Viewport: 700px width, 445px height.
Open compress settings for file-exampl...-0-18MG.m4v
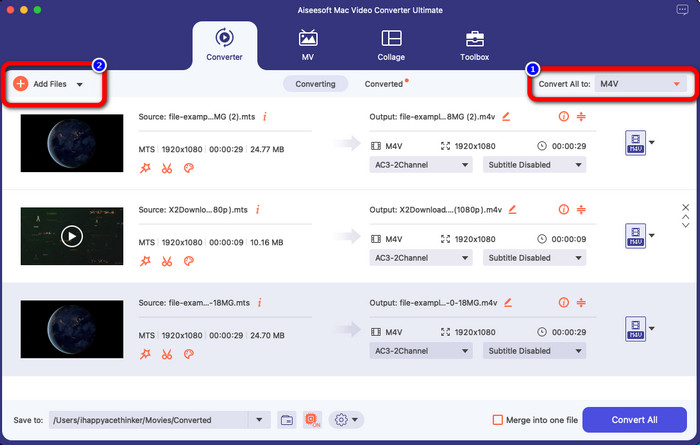pos(581,303)
